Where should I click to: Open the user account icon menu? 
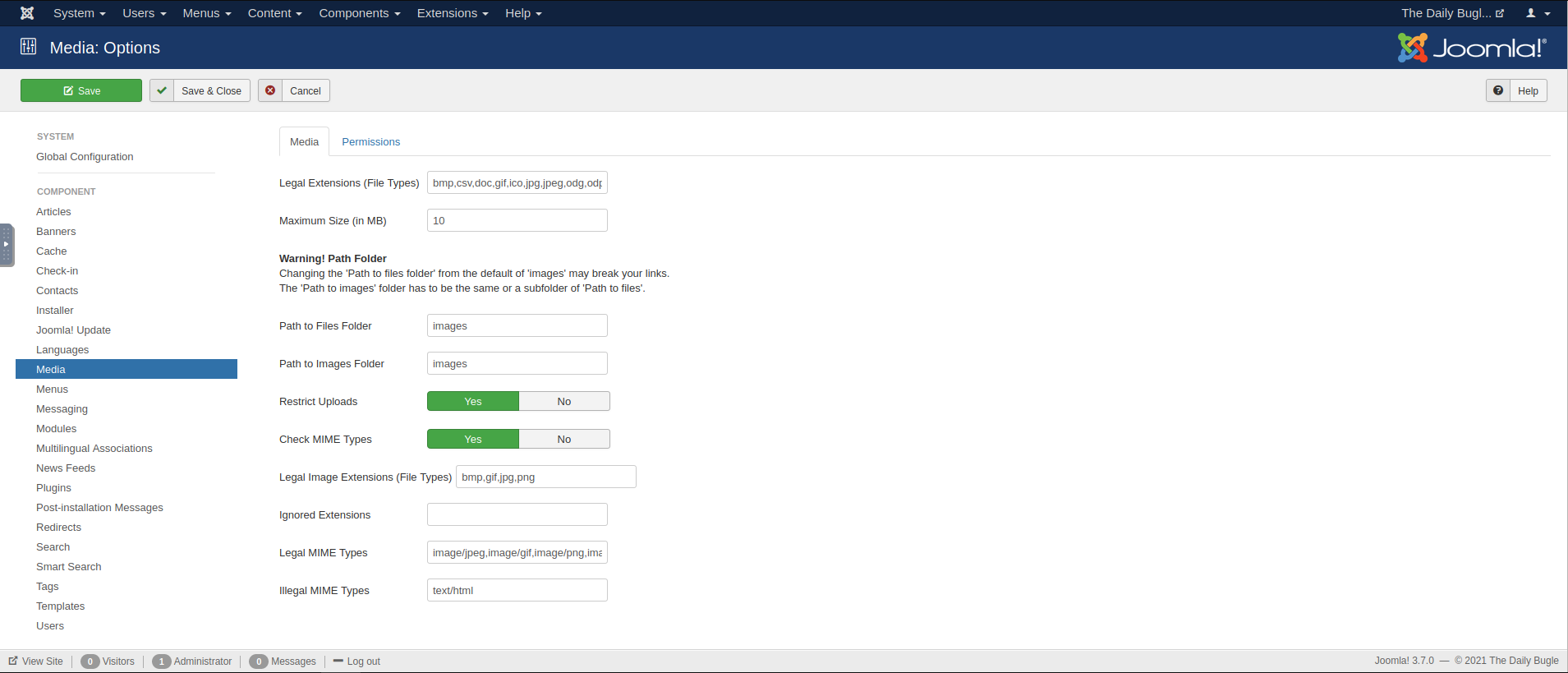click(x=1538, y=13)
